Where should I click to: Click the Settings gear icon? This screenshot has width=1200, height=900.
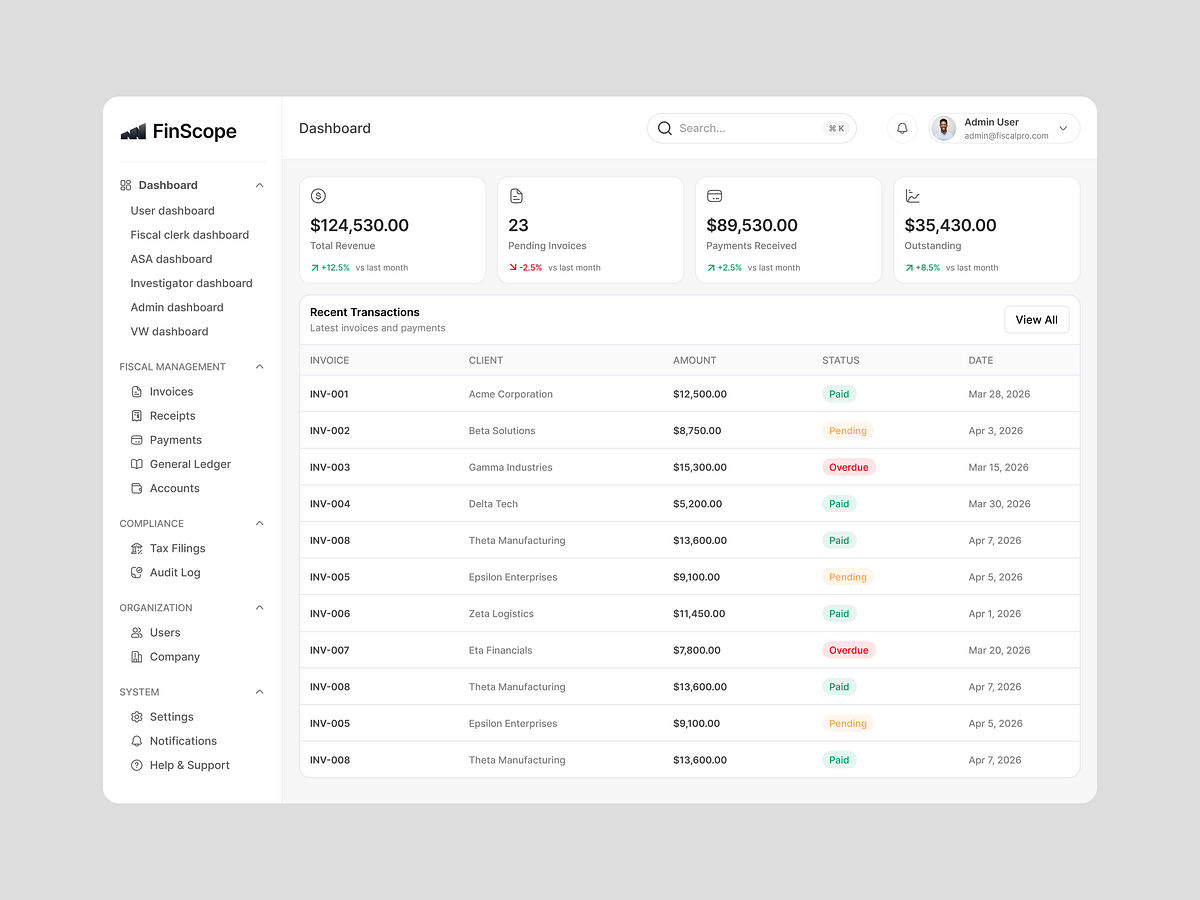point(137,717)
